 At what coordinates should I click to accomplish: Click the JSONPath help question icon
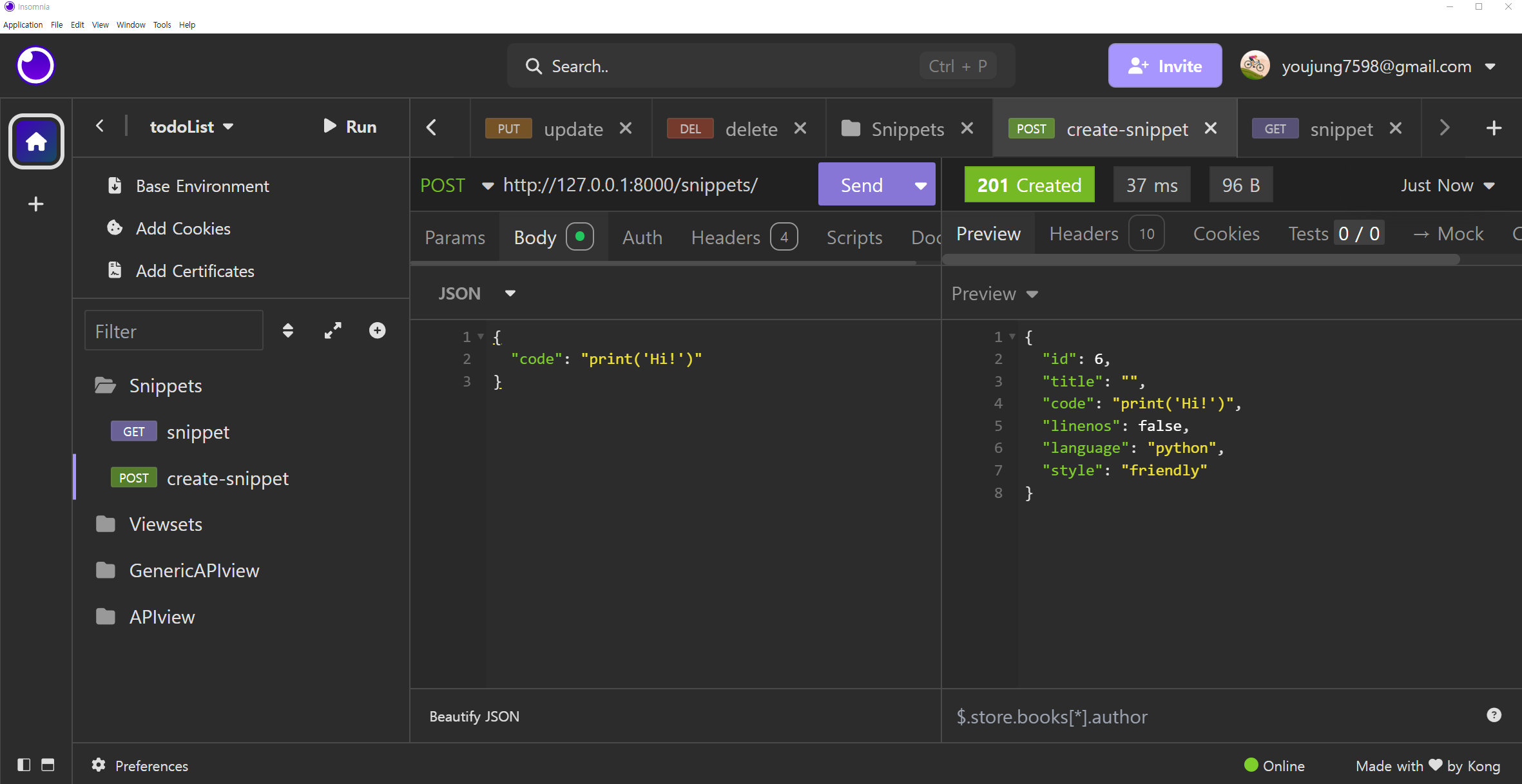coord(1494,715)
